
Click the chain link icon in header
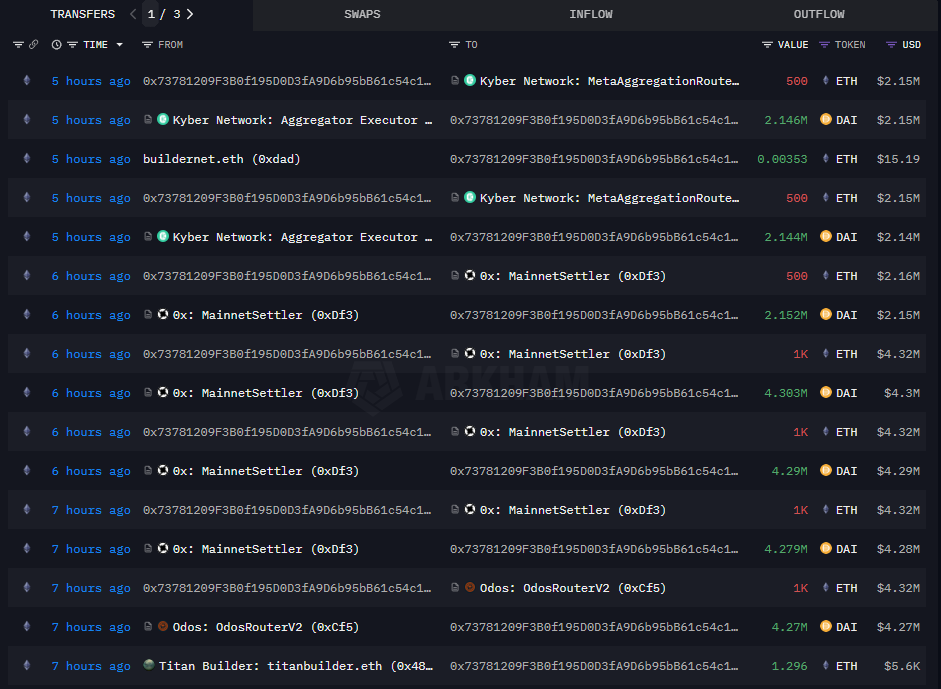click(x=33, y=45)
